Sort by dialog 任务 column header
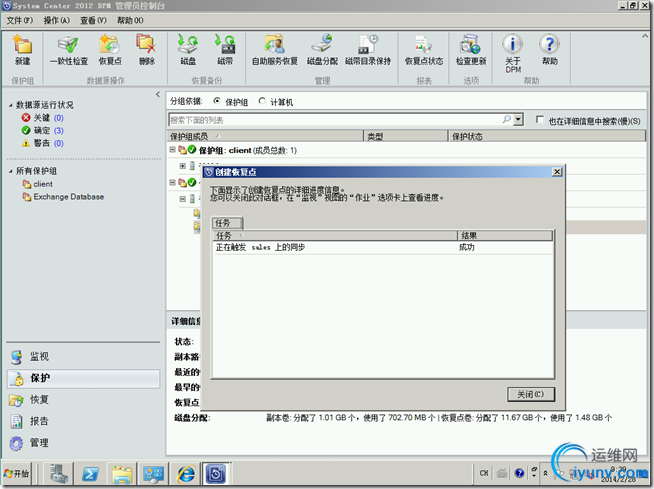The height and width of the screenshot is (489, 654). tap(335, 236)
